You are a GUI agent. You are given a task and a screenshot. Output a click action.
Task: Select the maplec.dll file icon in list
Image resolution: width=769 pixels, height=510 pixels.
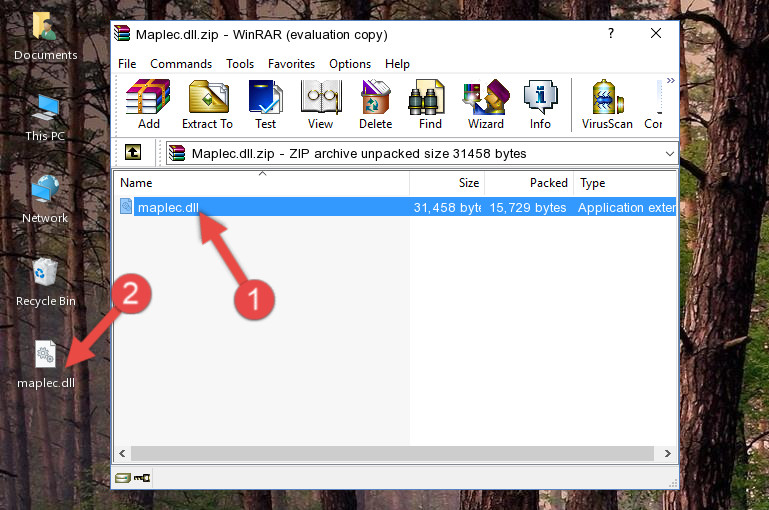tap(126, 206)
